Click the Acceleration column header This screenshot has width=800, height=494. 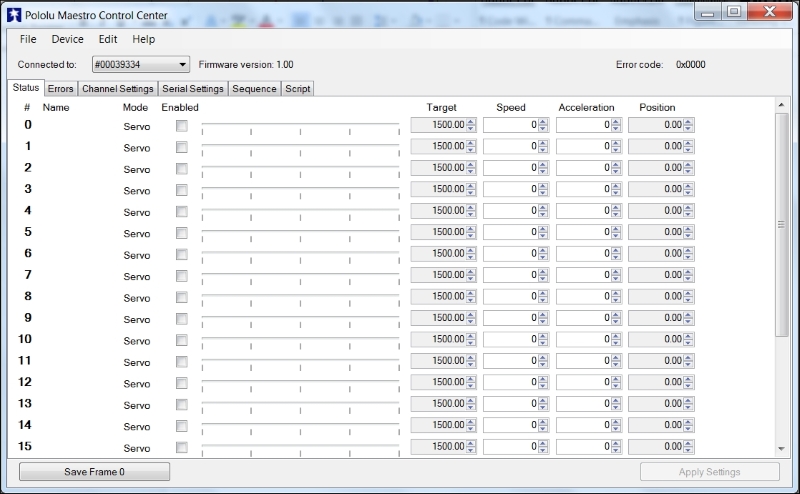[586, 108]
